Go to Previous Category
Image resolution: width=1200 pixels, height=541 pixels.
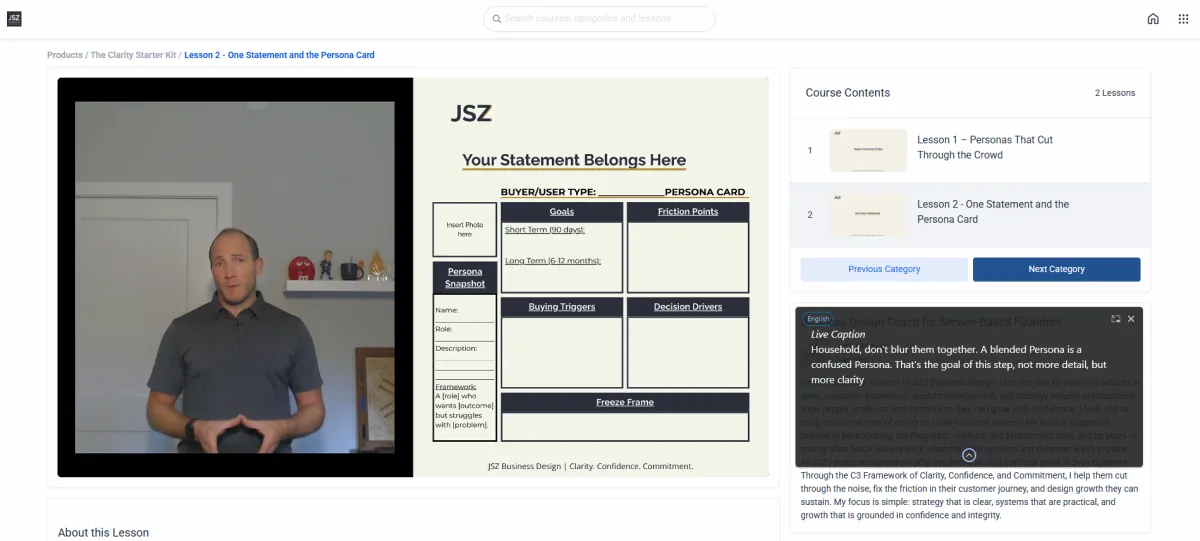click(x=884, y=269)
